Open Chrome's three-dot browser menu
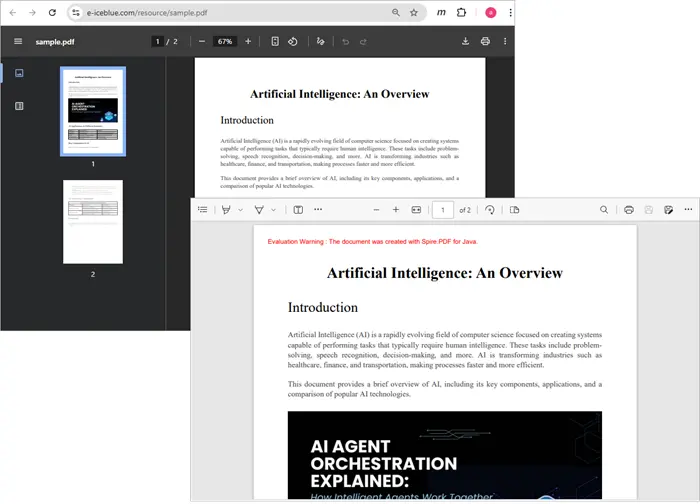The height and width of the screenshot is (504, 700). click(509, 12)
